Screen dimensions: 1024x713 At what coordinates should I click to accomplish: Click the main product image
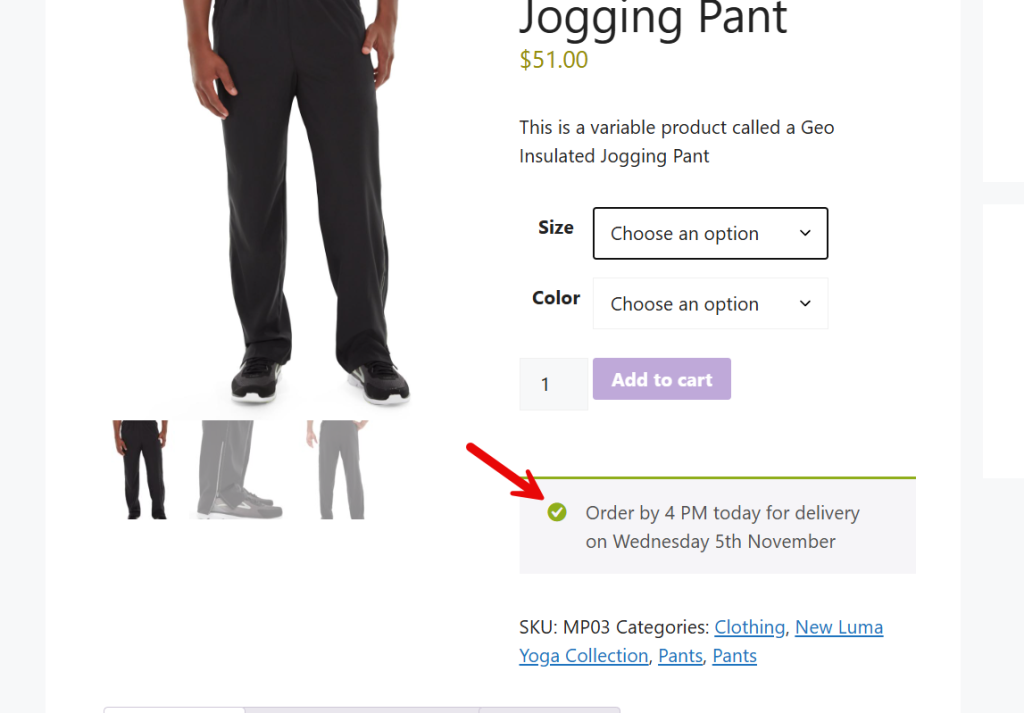[300, 200]
